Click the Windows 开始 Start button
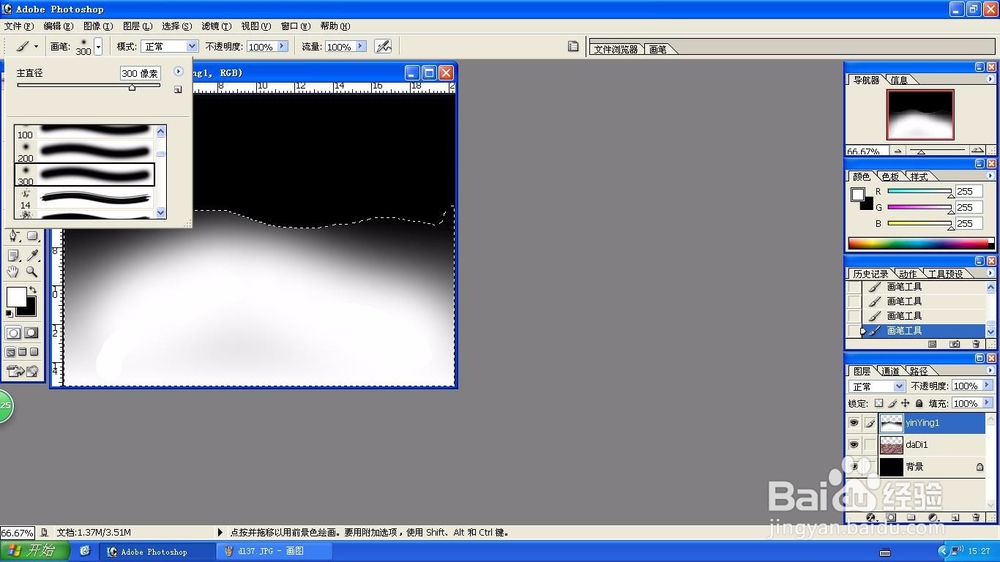Screen dimensions: 1000x562 pos(36,551)
